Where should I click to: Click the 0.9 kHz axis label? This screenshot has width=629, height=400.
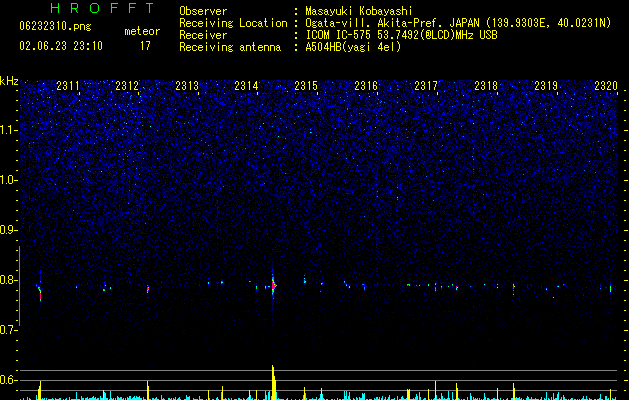pyautogui.click(x=9, y=230)
